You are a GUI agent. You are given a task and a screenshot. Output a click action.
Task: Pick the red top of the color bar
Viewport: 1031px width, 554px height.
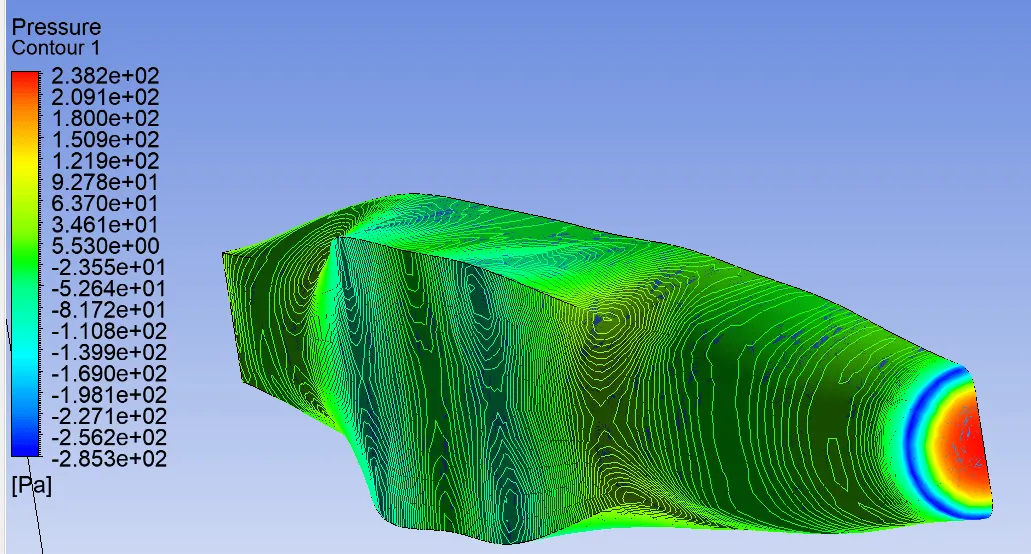tap(25, 82)
